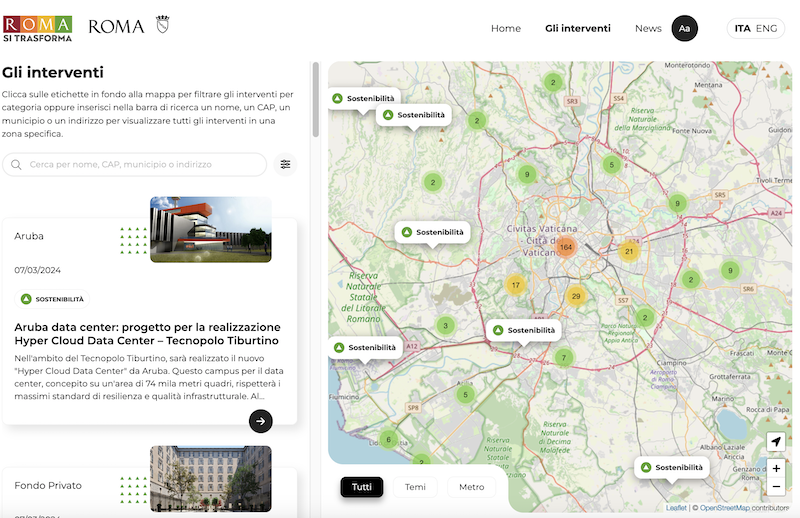This screenshot has height=518, width=800.
Task: Open the OpenStreetMap attribution link
Action: (724, 508)
